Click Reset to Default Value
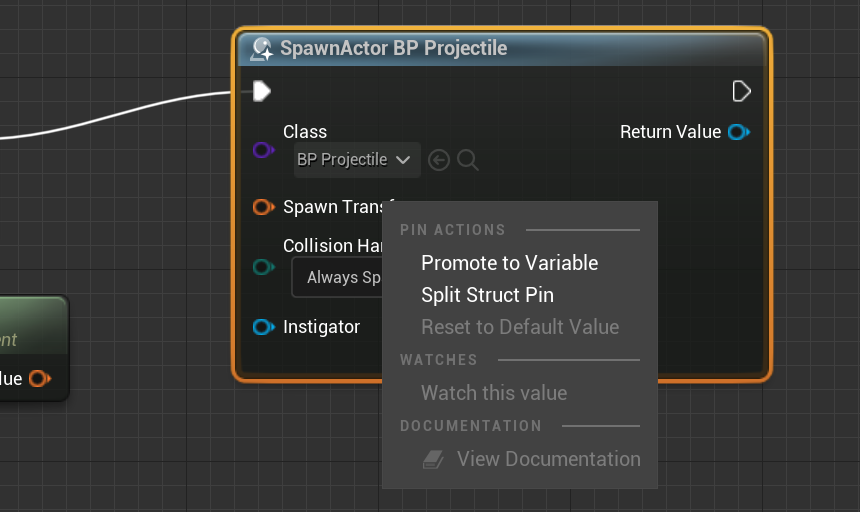This screenshot has width=860, height=512. tap(520, 327)
